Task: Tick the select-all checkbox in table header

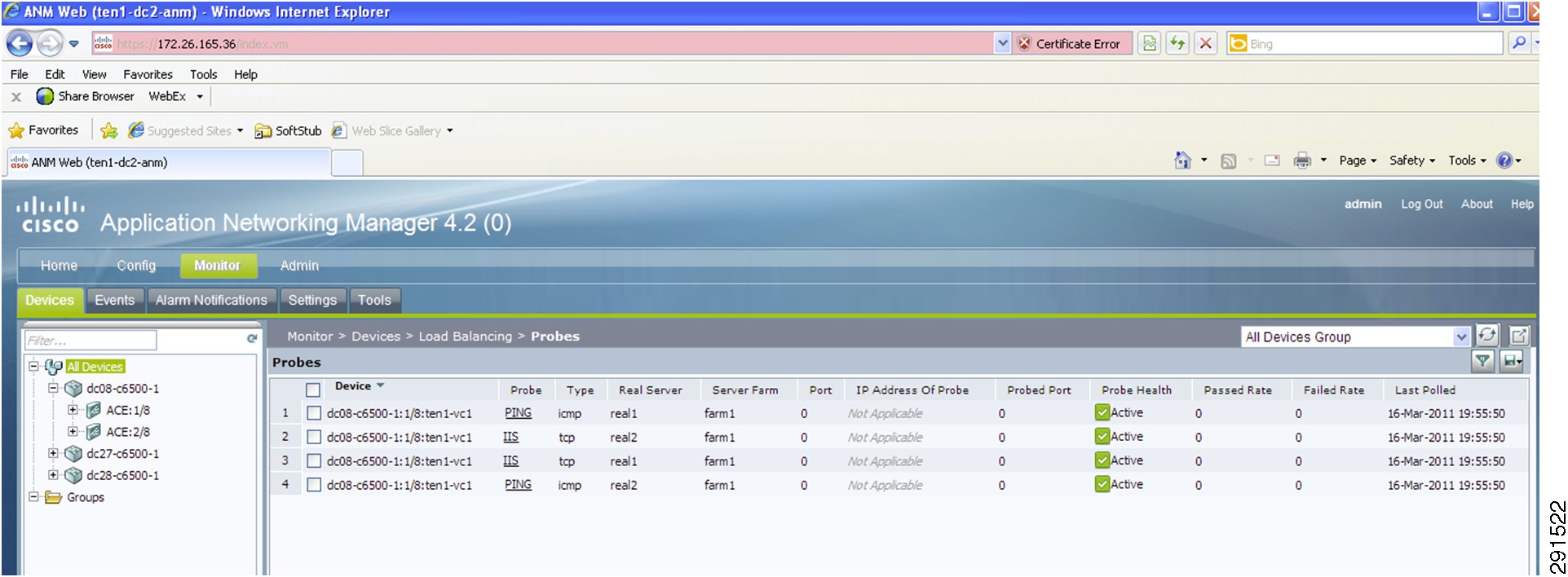Action: coord(313,390)
